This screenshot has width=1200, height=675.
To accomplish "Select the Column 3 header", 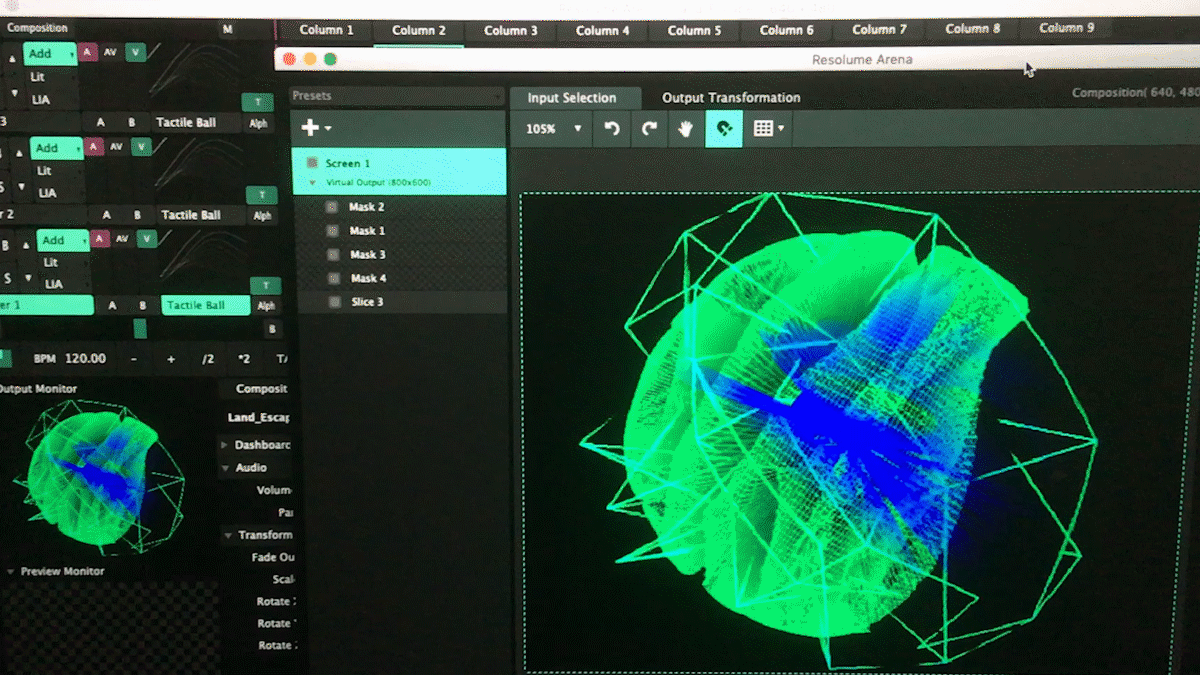I will click(511, 31).
